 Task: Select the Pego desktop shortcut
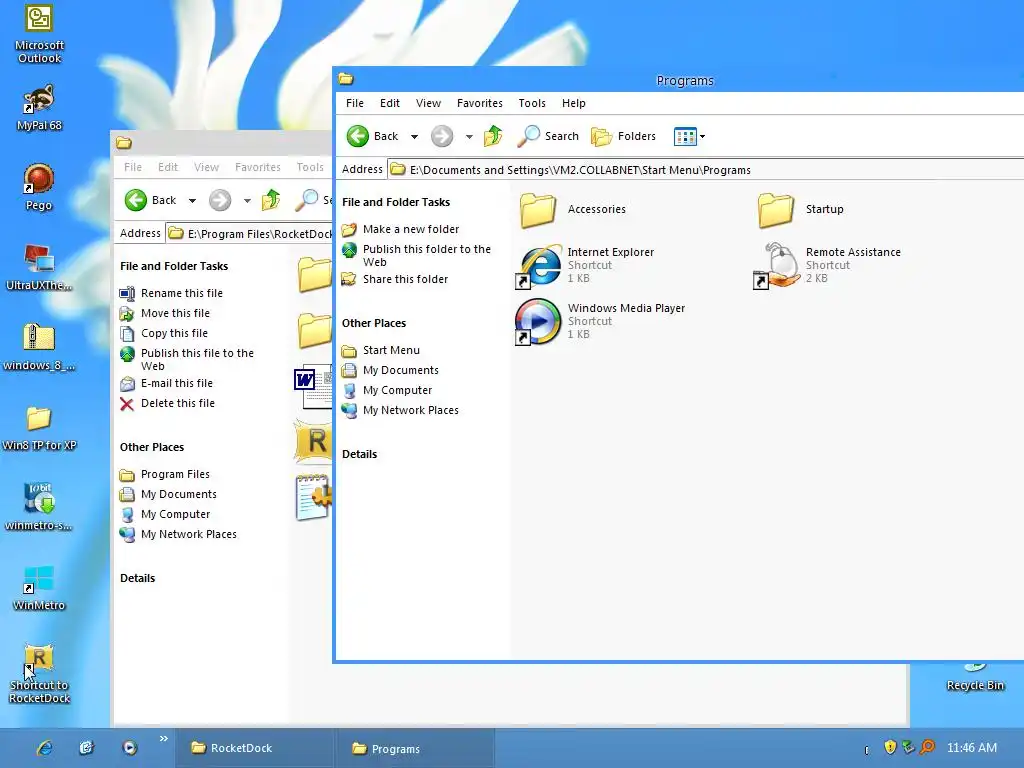point(39,187)
